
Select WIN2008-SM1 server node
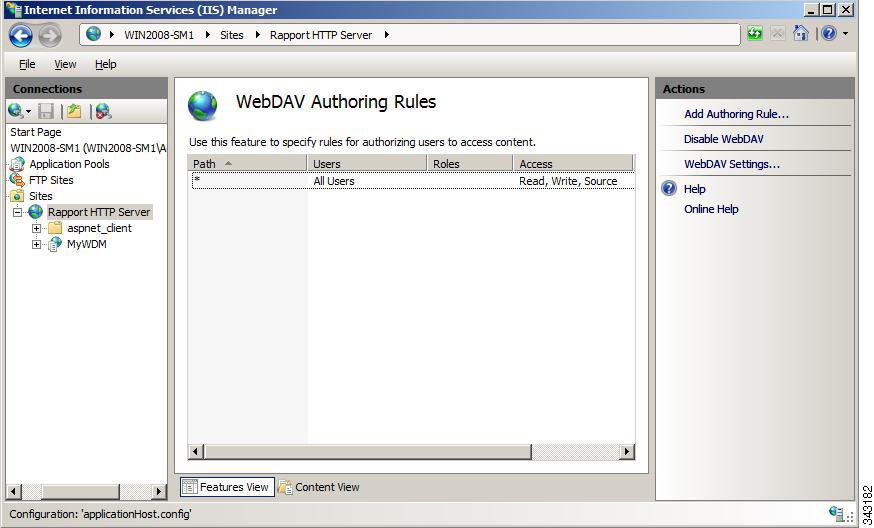88,148
